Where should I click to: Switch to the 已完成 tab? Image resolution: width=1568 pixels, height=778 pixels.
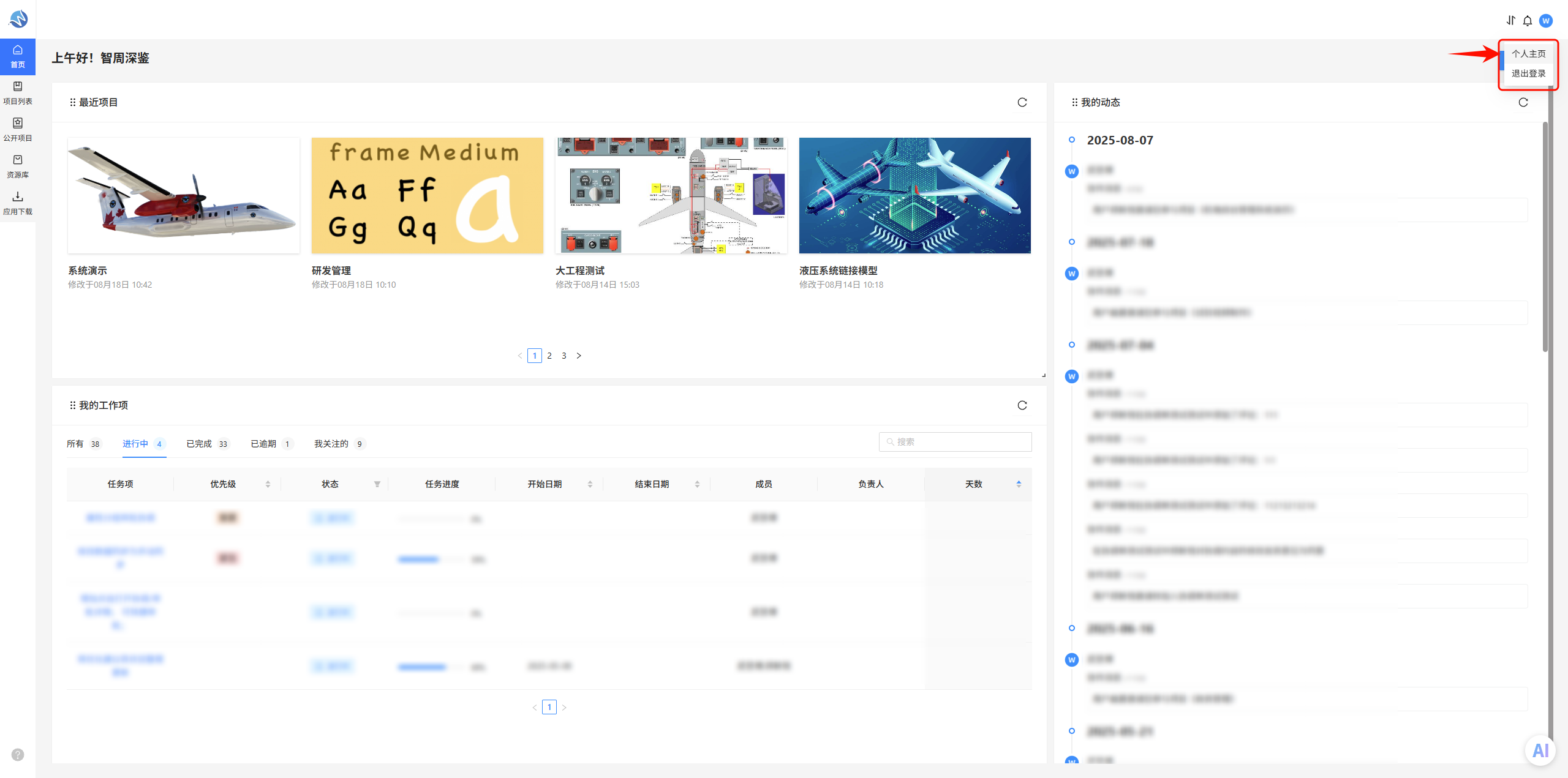tap(208, 444)
